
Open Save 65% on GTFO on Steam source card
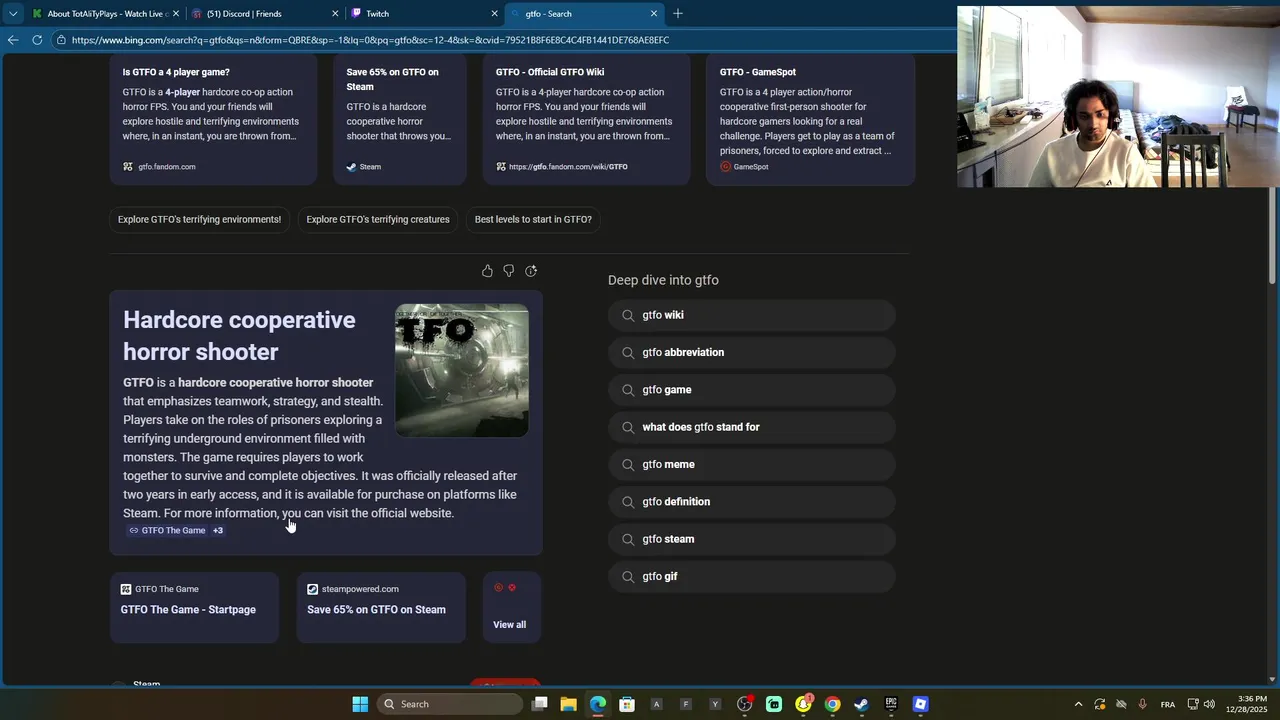click(x=381, y=607)
